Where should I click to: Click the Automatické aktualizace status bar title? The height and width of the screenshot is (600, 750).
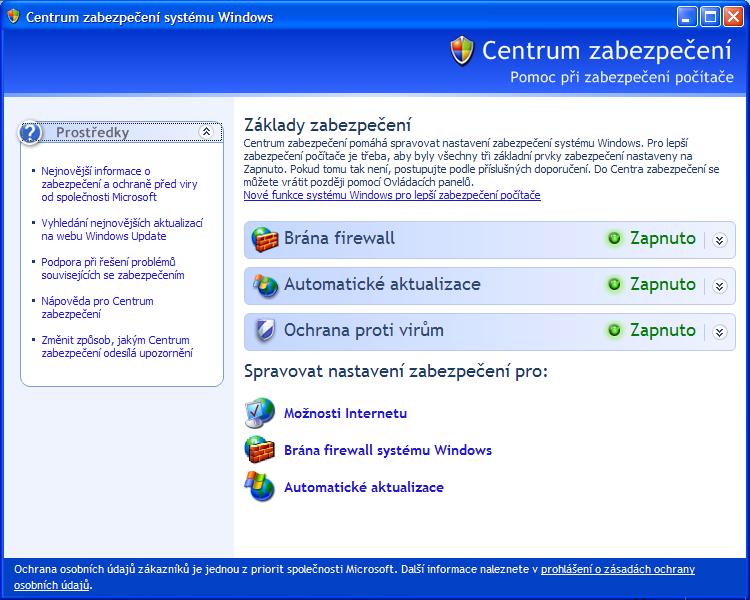coord(382,284)
